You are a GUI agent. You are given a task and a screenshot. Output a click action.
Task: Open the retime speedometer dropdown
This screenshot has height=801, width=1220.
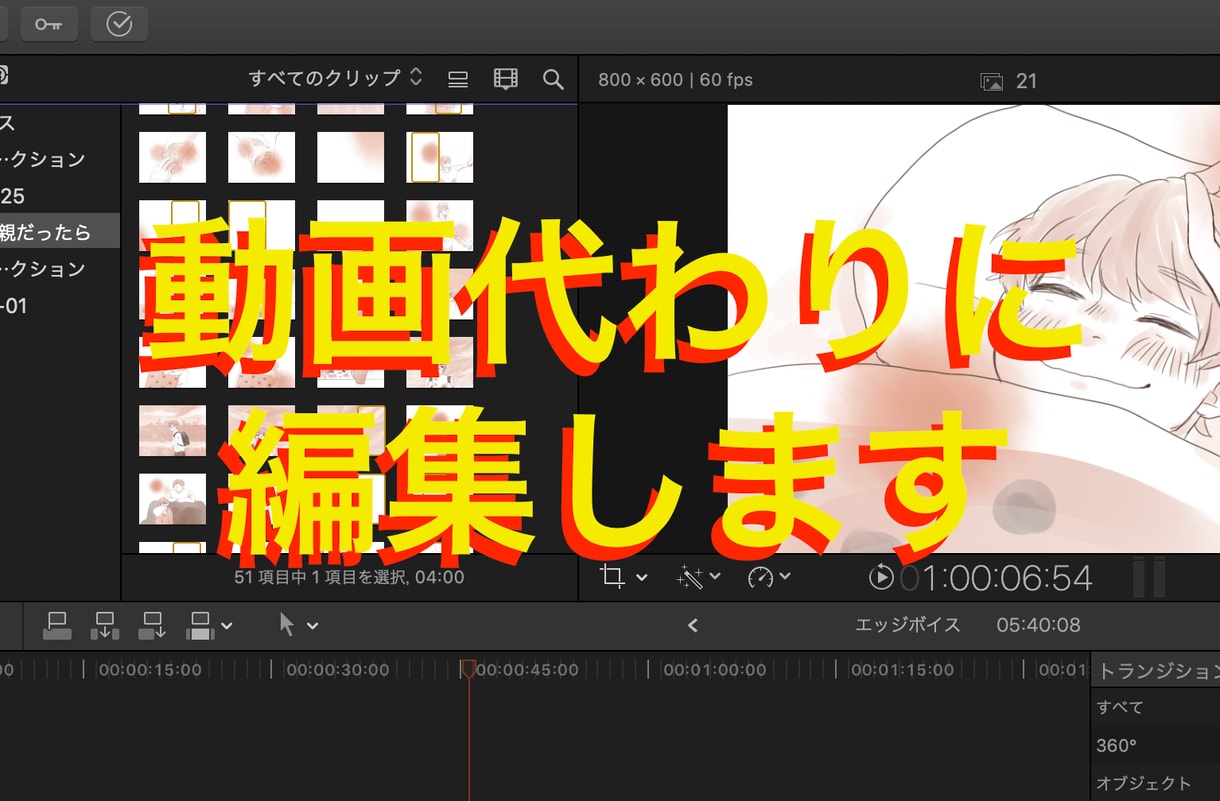pyautogui.click(x=769, y=577)
